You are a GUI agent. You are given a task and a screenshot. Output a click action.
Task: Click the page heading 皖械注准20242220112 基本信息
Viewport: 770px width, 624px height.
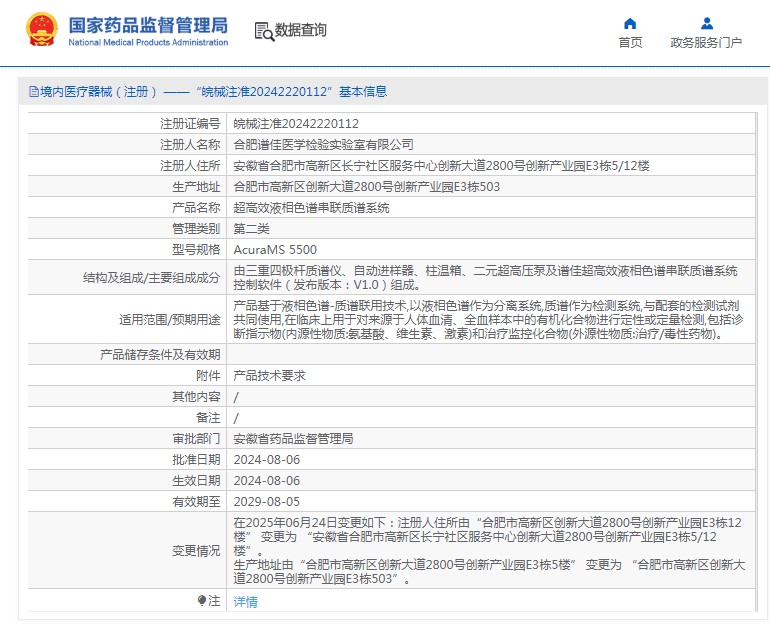pyautogui.click(x=291, y=92)
